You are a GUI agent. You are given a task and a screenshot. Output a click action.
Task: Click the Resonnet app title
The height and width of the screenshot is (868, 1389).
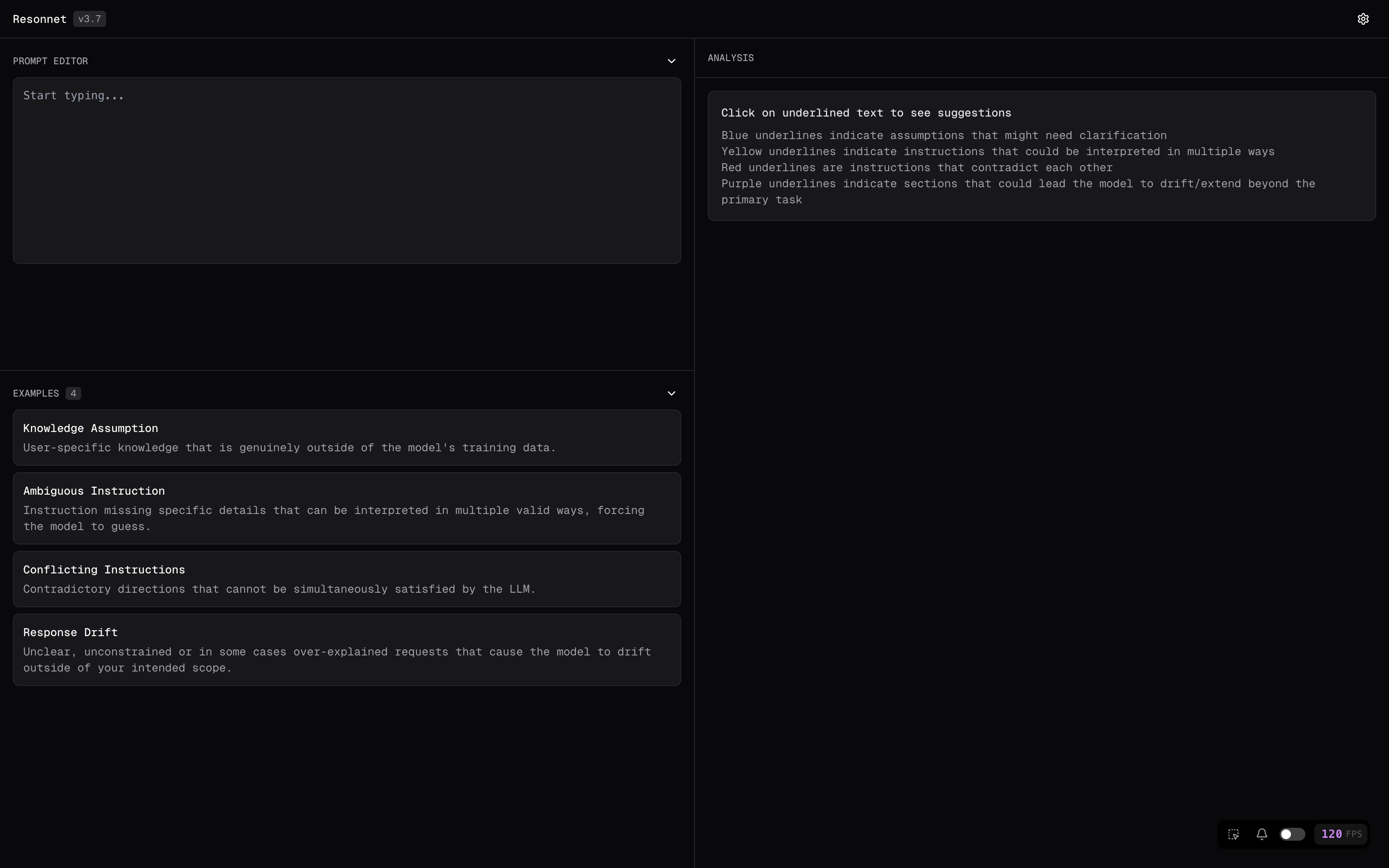tap(40, 18)
